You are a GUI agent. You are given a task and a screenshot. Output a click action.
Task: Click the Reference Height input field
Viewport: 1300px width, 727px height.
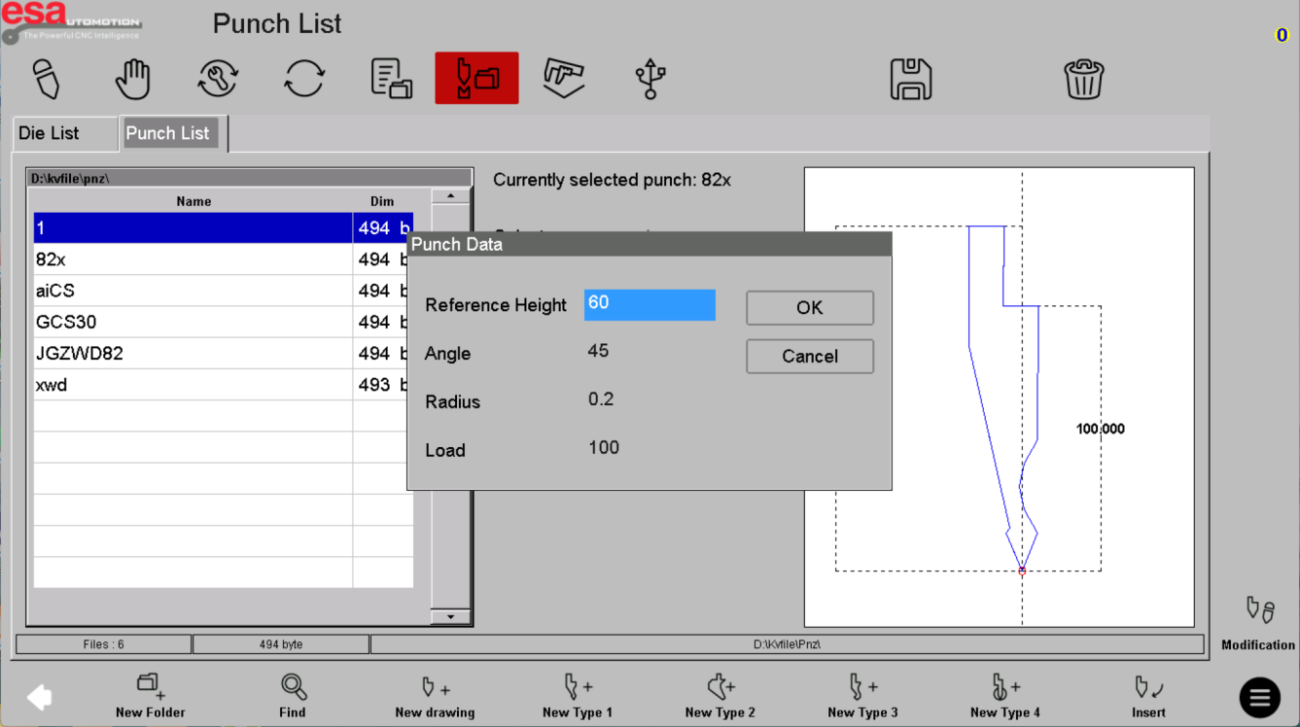649,304
